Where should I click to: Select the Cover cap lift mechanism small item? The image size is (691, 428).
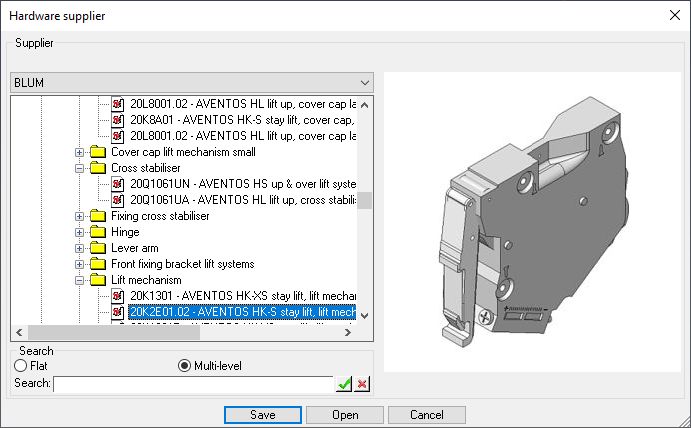183,152
